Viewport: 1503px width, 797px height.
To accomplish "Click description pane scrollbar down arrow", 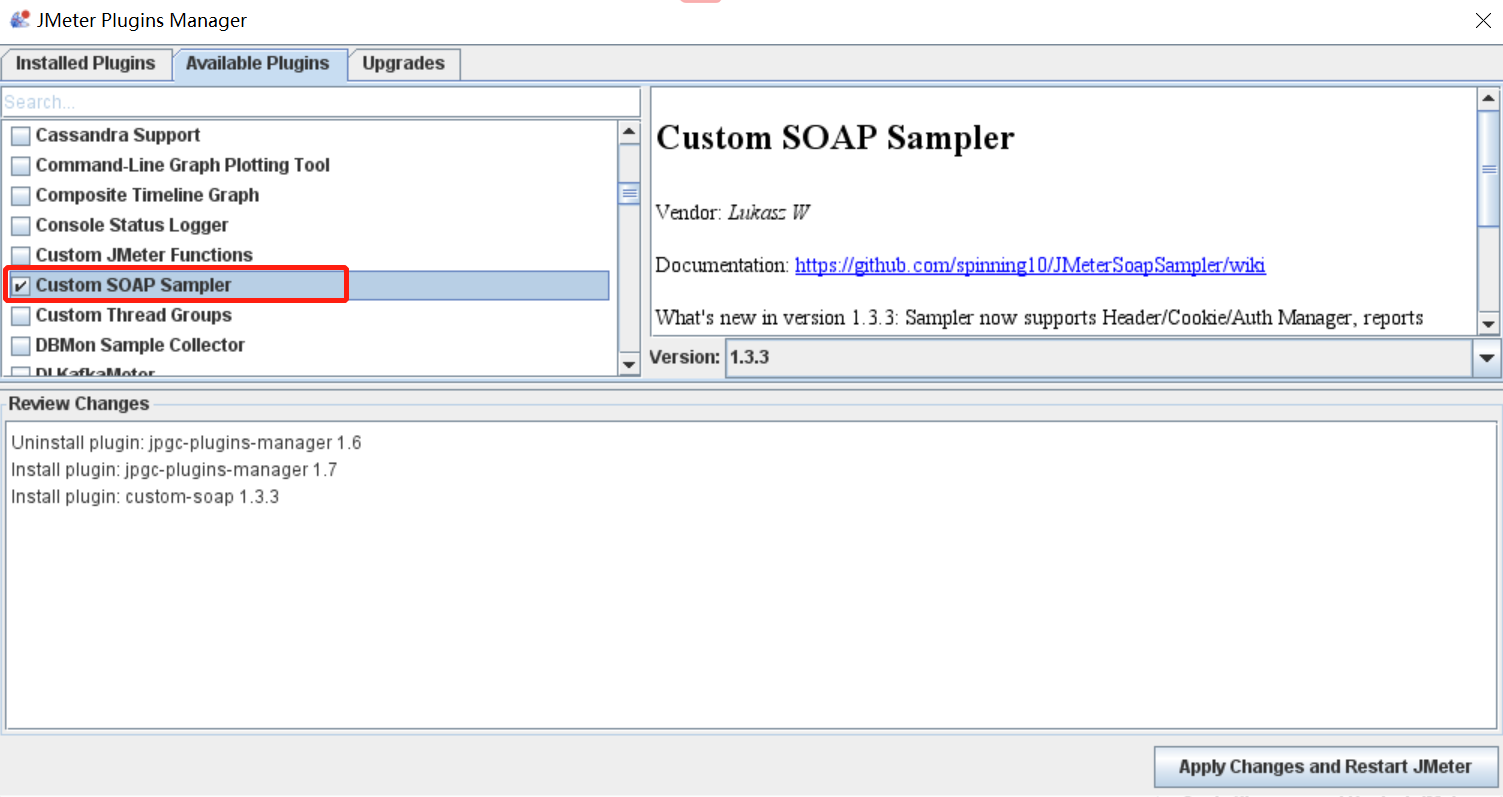I will pyautogui.click(x=1488, y=323).
